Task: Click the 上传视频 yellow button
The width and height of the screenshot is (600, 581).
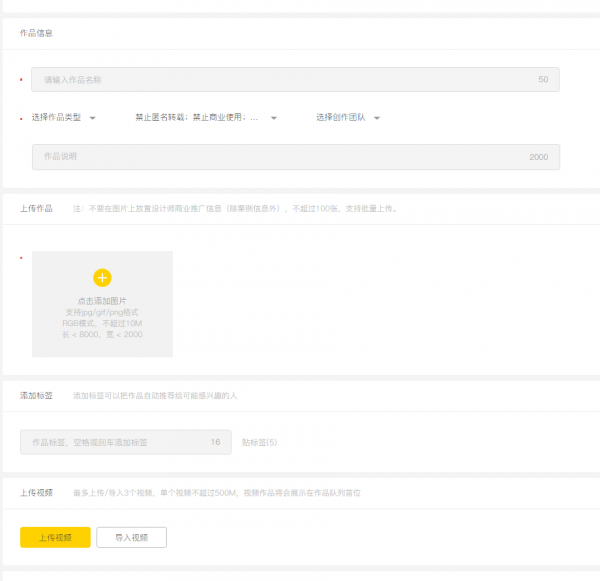Action: pos(55,537)
